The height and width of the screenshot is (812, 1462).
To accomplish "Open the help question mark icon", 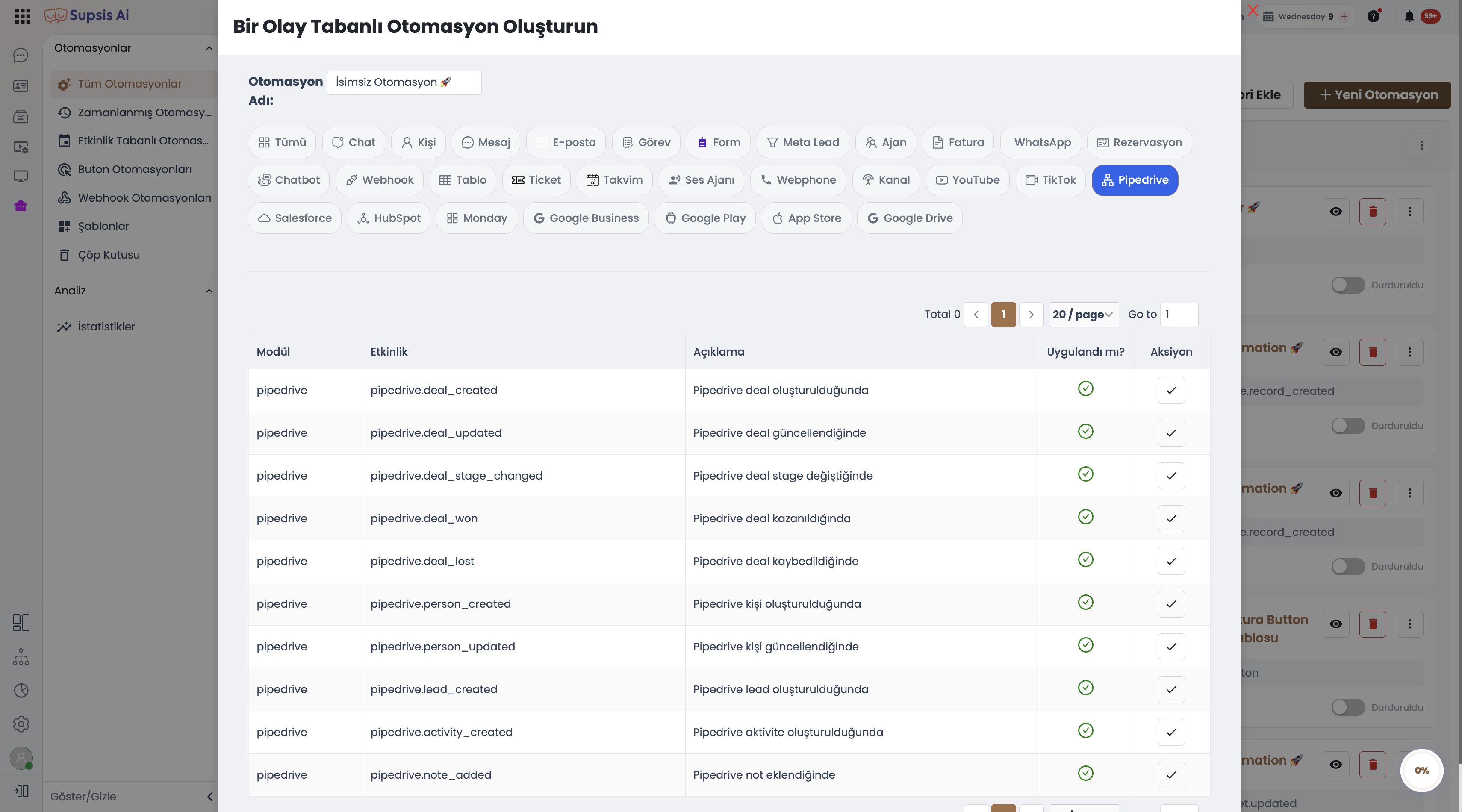I will tap(1374, 16).
